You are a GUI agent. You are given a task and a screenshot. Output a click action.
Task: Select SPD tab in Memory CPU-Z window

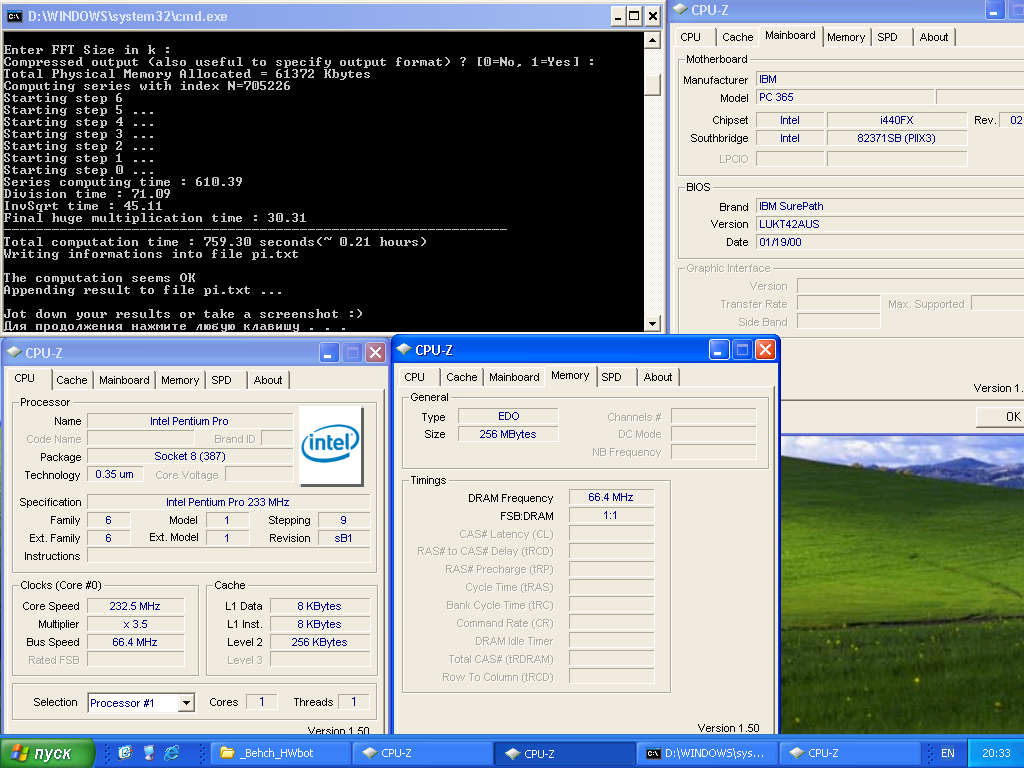click(611, 377)
